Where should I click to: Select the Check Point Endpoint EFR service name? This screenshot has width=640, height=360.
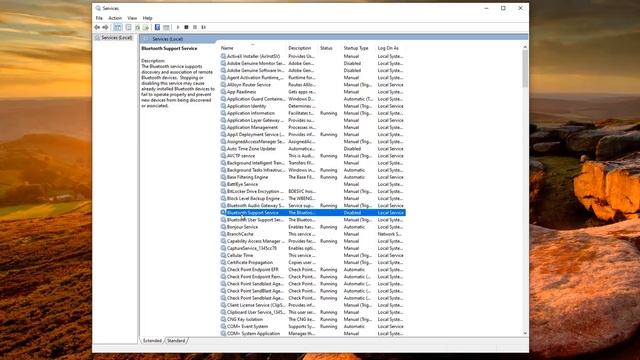click(x=252, y=270)
